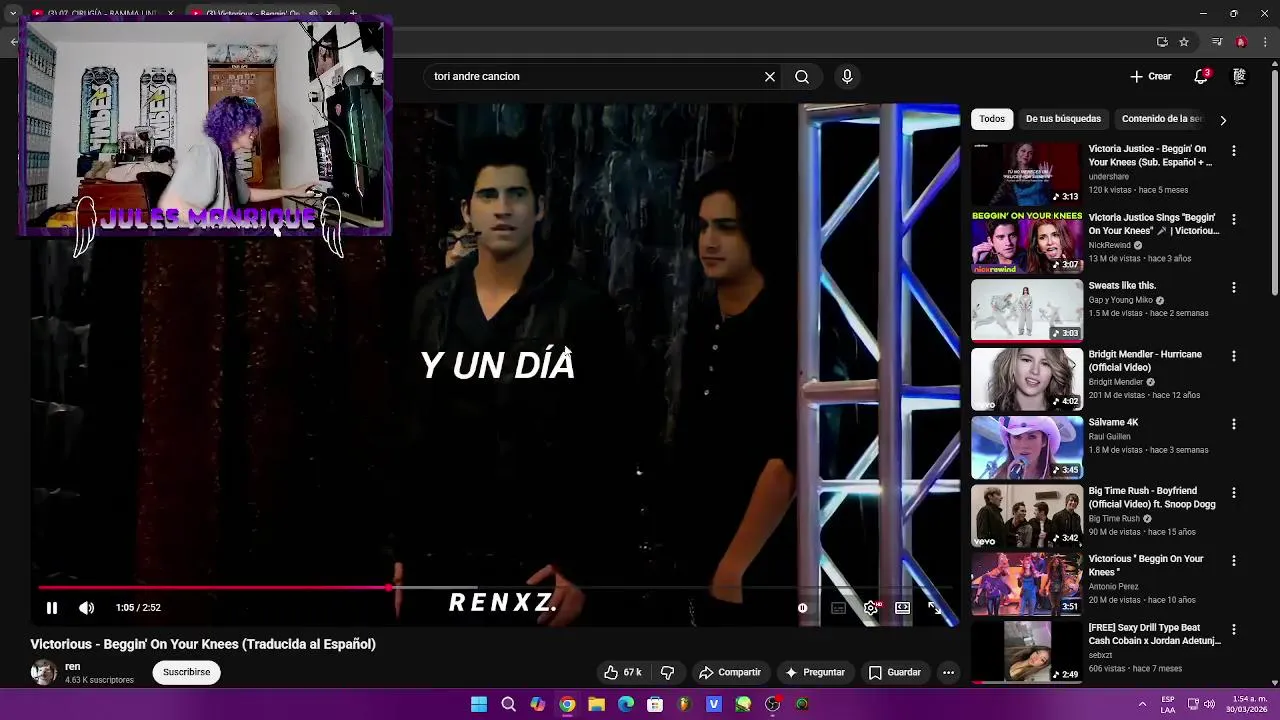Open the notifications bell
This screenshot has width=1280, height=720.
pyautogui.click(x=1201, y=76)
